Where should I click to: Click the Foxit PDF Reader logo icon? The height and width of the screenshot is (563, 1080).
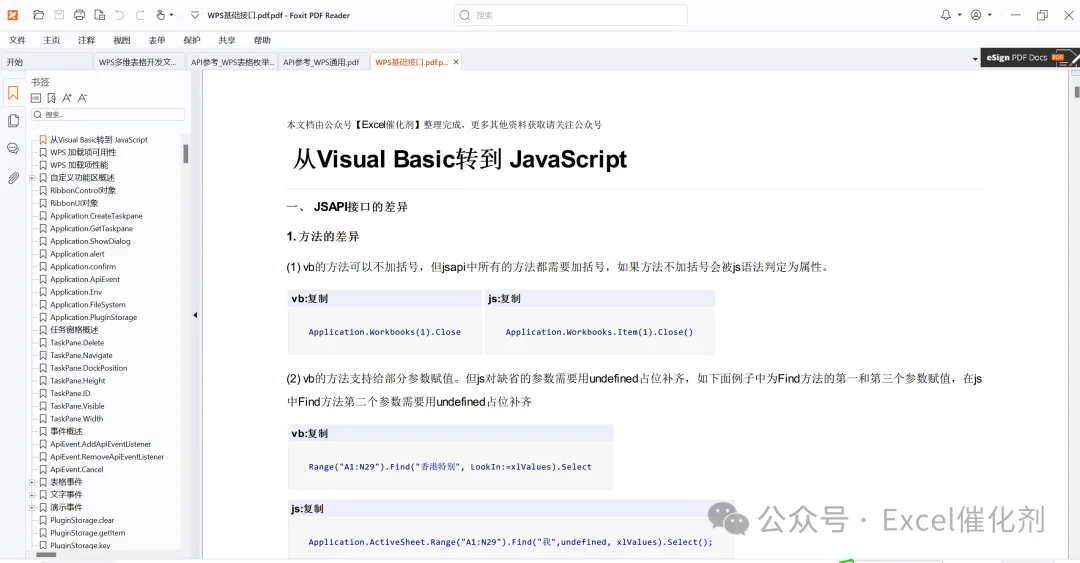tap(12, 14)
